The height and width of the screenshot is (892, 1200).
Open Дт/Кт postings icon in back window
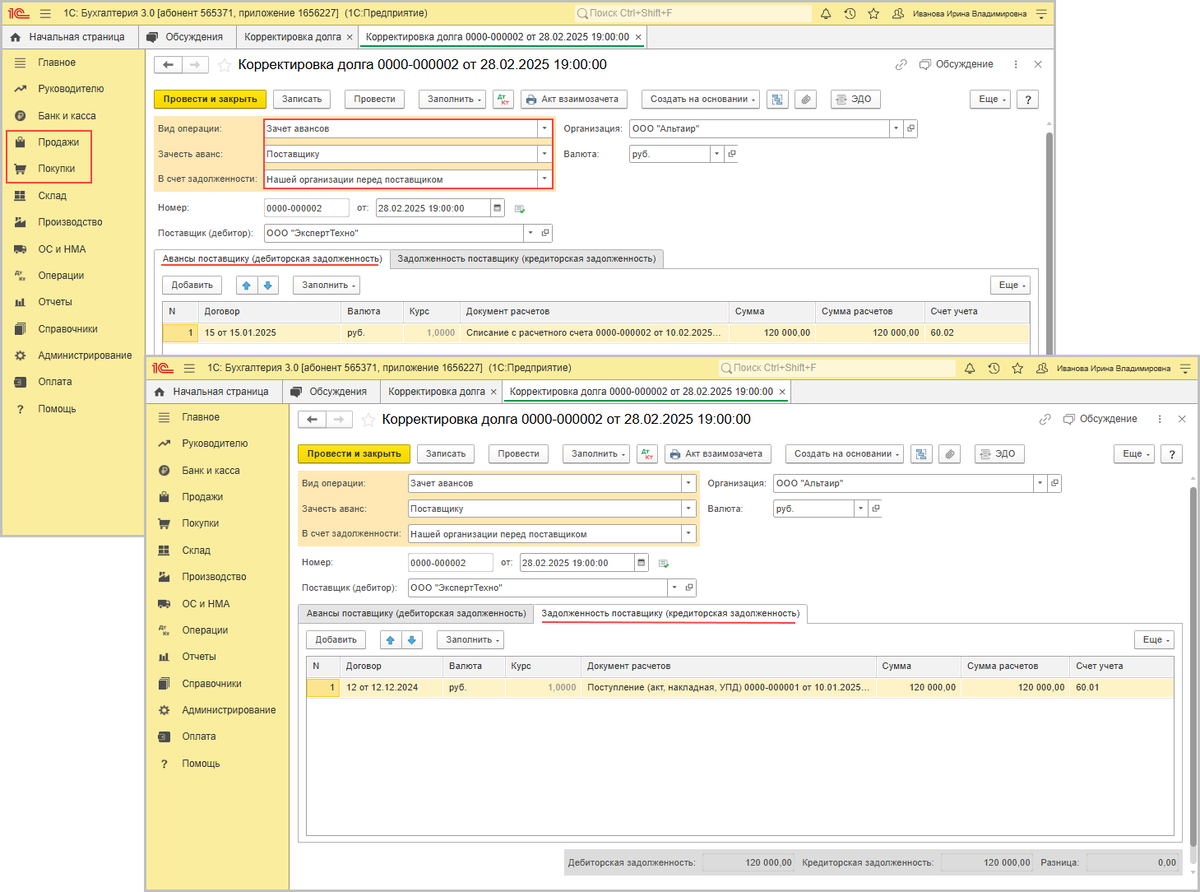tap(503, 99)
